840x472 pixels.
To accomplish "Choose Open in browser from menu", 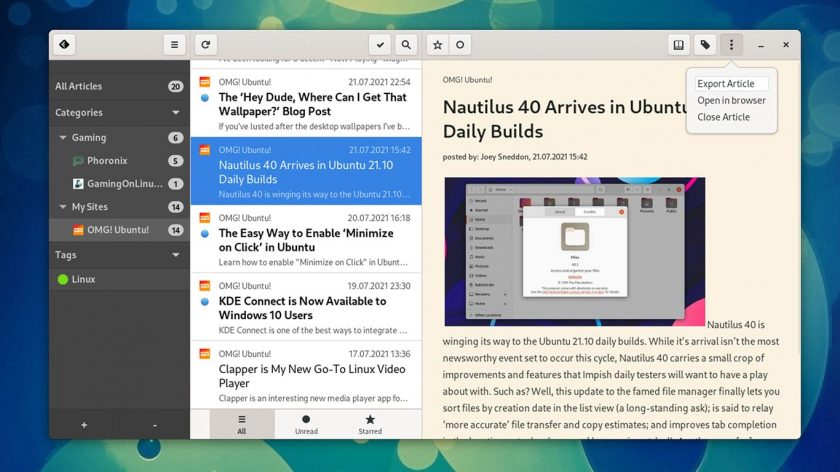I will point(731,100).
